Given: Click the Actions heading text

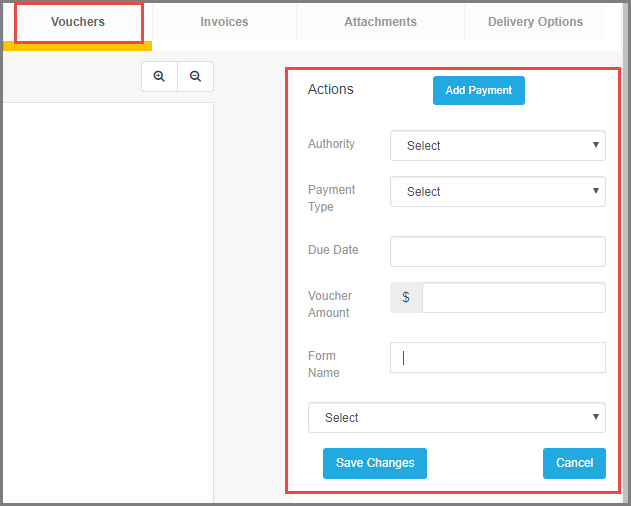Looking at the screenshot, I should [x=331, y=89].
